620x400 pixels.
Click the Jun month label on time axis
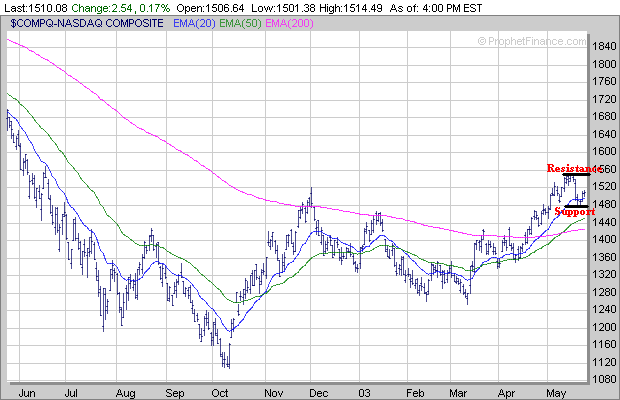click(x=27, y=393)
